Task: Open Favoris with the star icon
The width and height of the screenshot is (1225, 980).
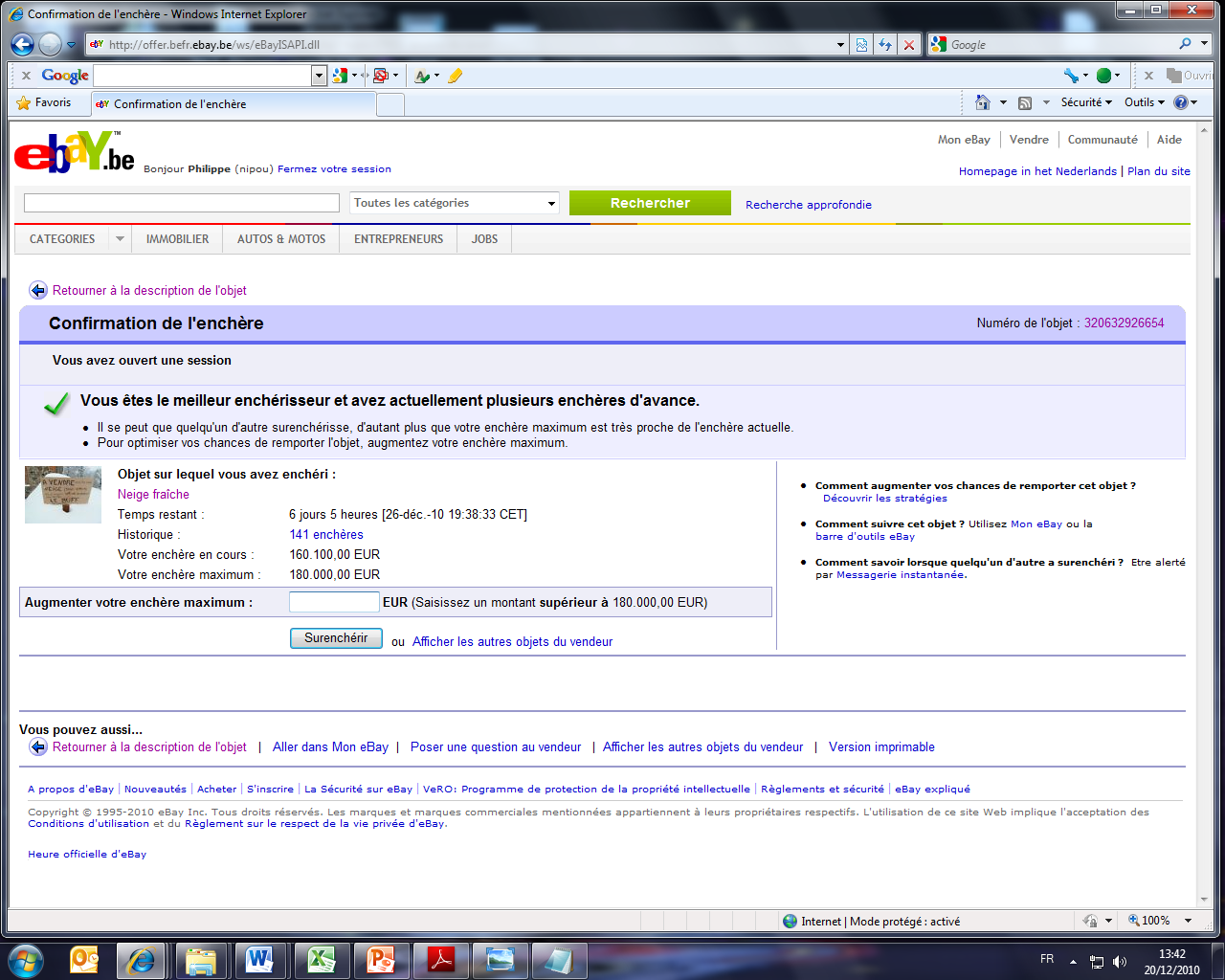Action: [x=44, y=103]
